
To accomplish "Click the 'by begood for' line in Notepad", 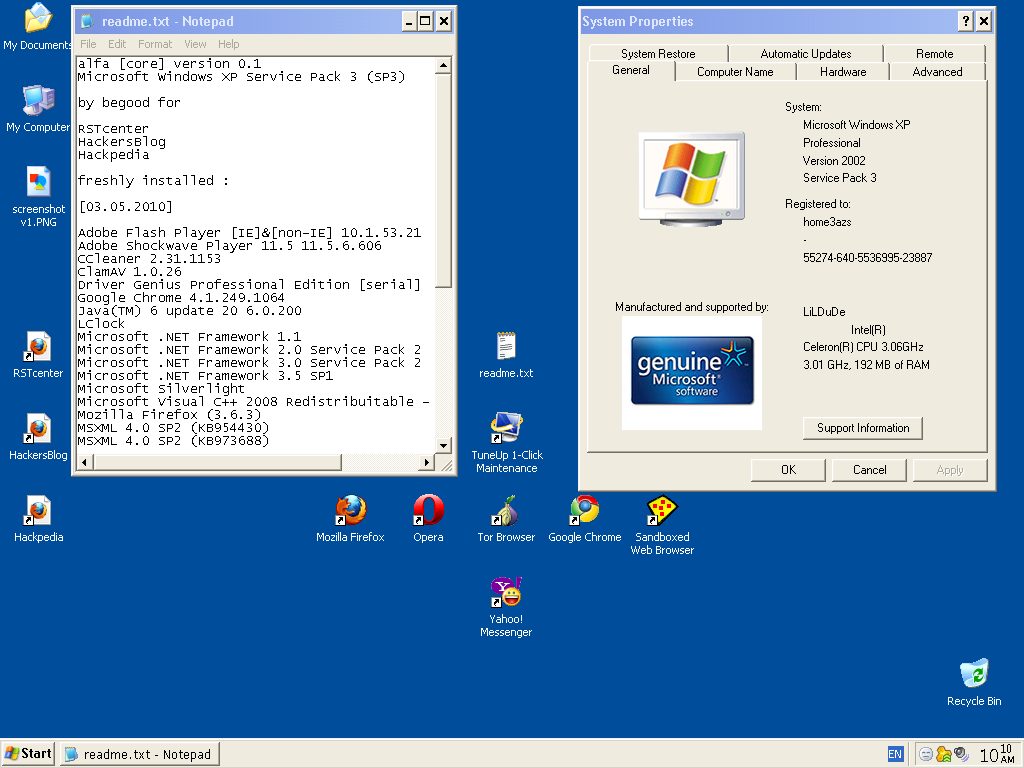I will (129, 103).
